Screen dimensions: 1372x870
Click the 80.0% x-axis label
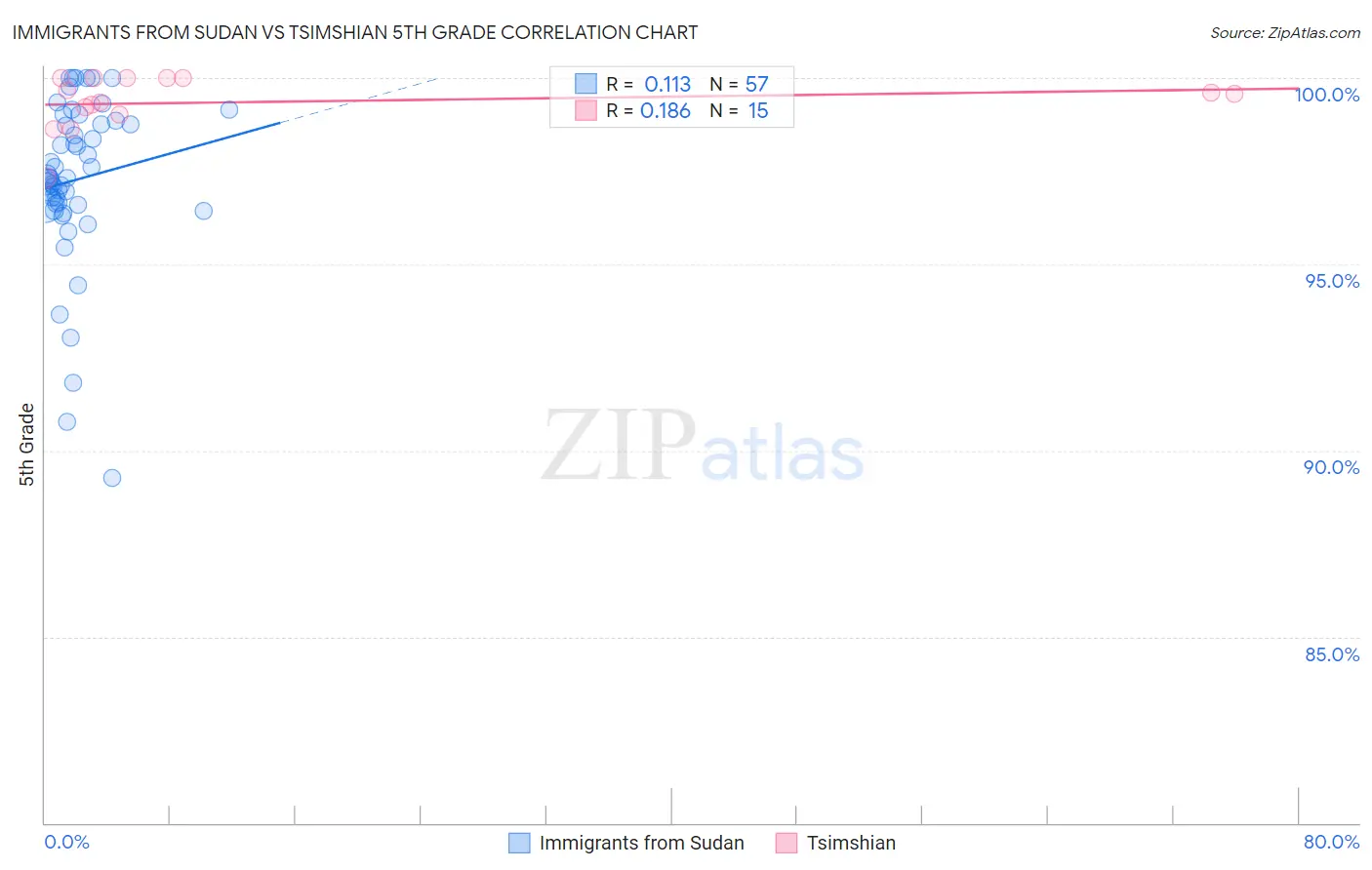(1331, 842)
